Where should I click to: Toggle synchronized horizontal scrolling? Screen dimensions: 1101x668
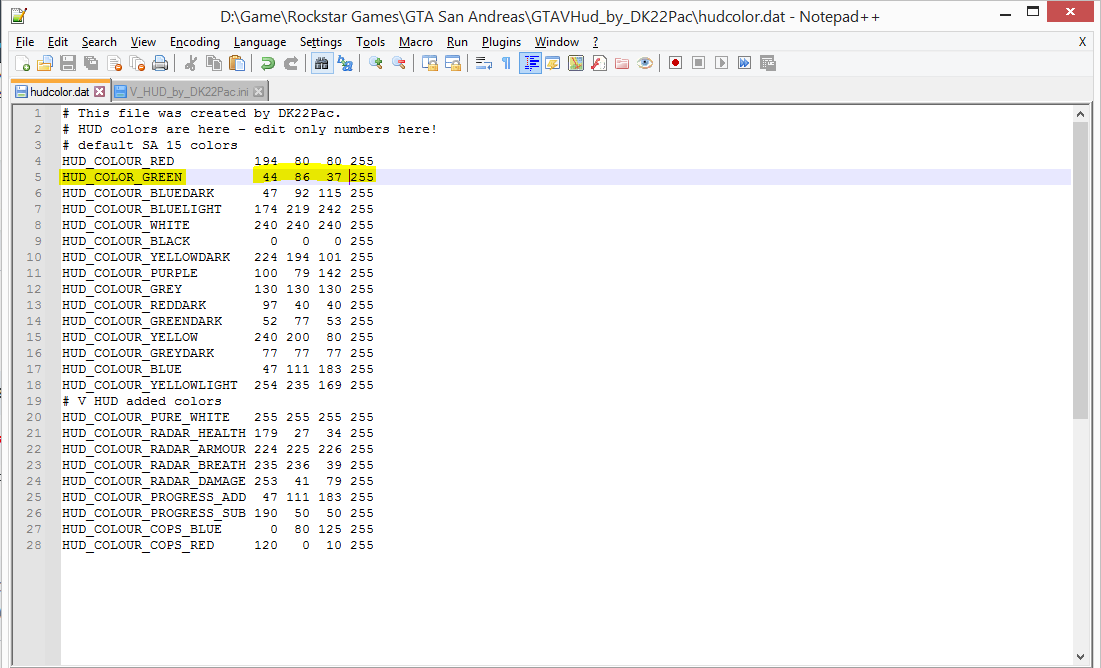[453, 63]
